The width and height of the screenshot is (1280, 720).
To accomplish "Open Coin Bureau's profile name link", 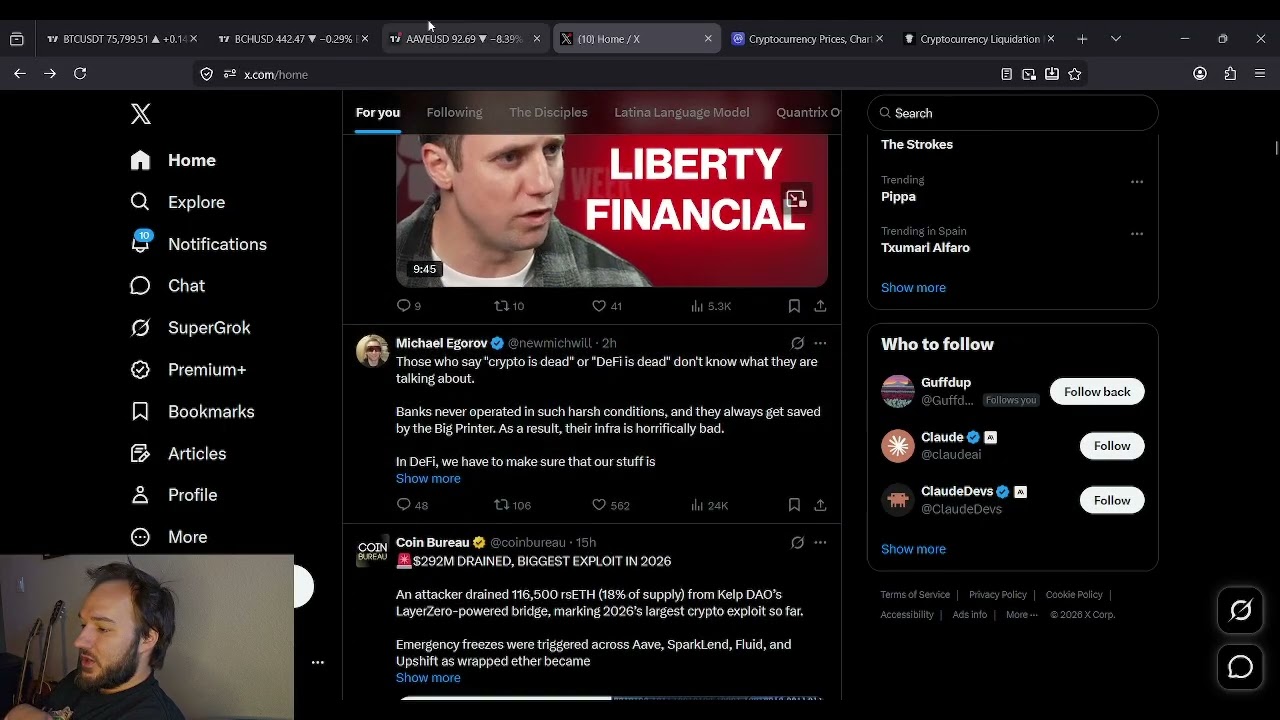I will pyautogui.click(x=432, y=542).
